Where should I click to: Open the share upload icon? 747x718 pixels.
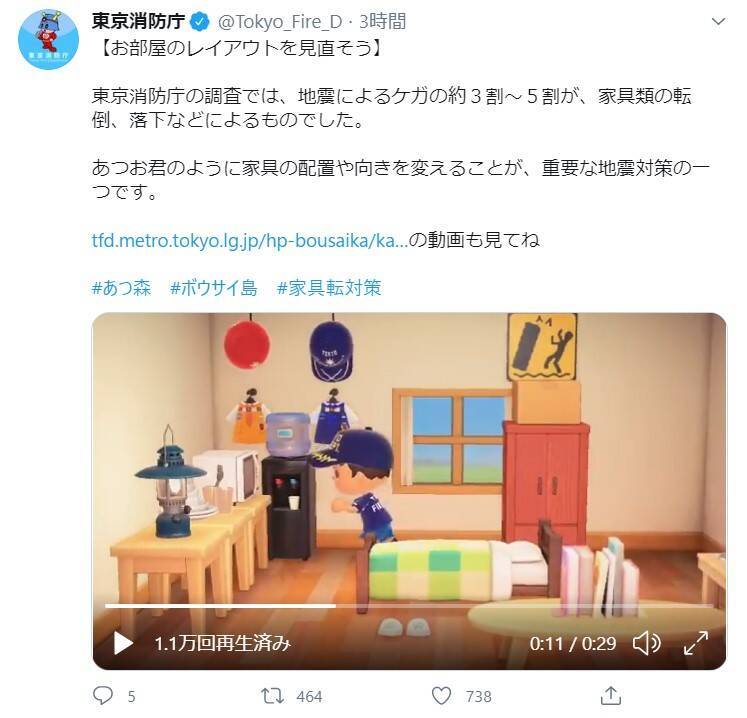click(x=611, y=696)
